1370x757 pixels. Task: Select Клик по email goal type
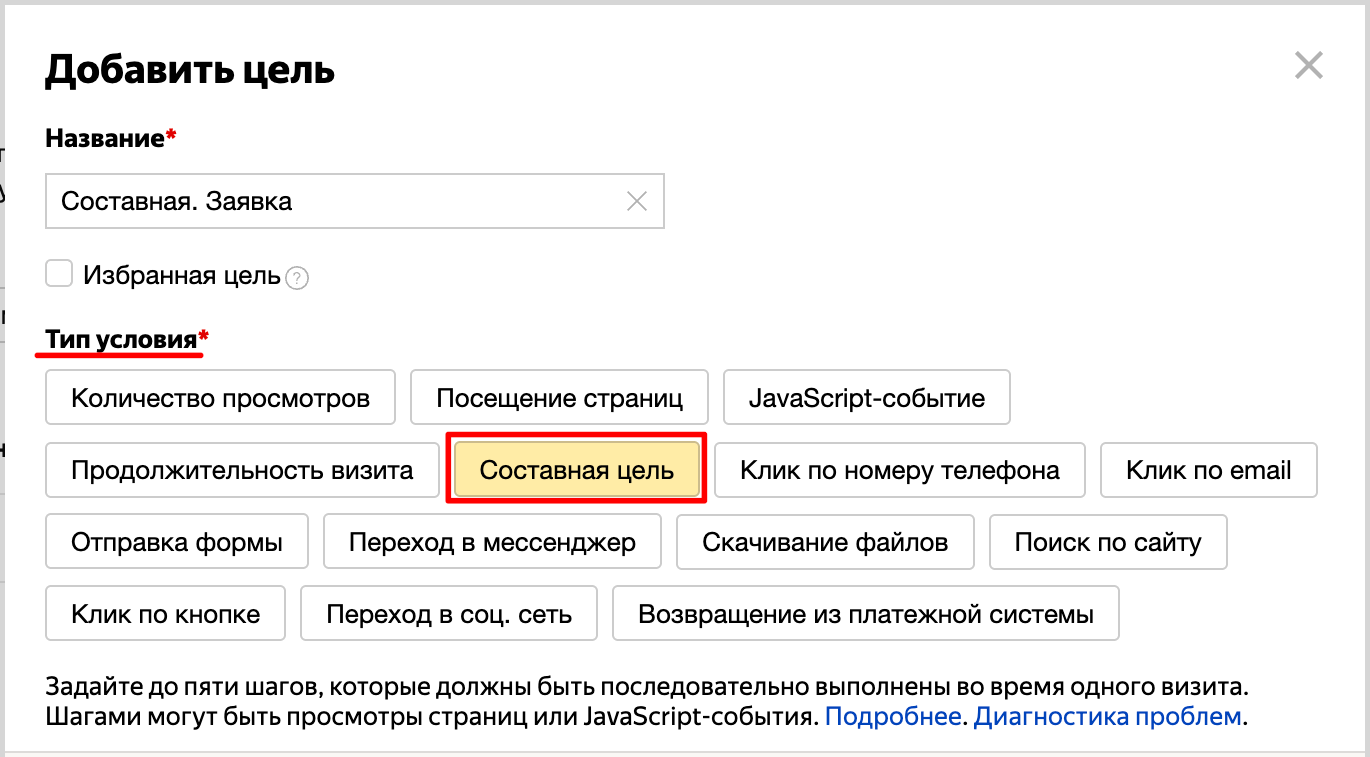1208,470
